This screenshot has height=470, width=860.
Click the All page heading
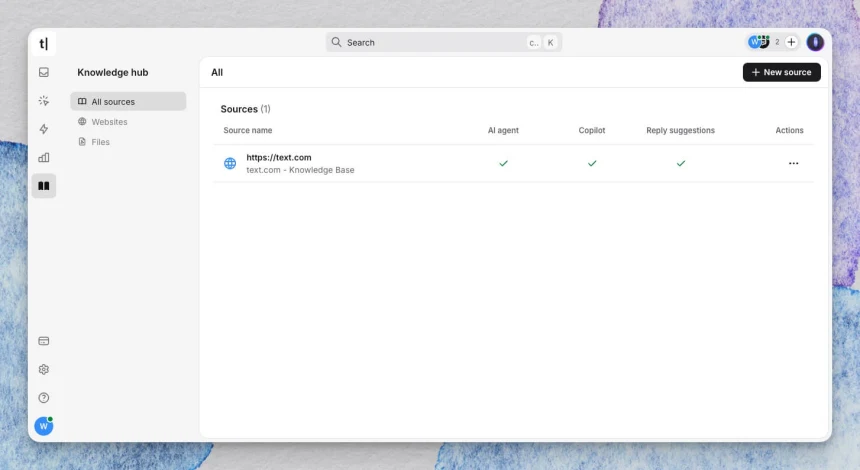[x=217, y=72]
